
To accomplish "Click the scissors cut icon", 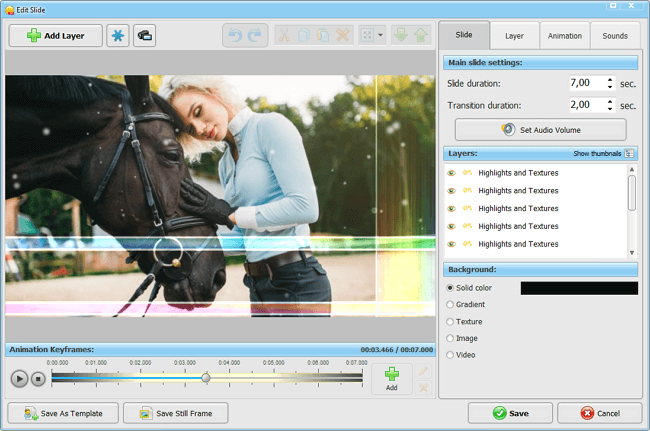I will (284, 36).
